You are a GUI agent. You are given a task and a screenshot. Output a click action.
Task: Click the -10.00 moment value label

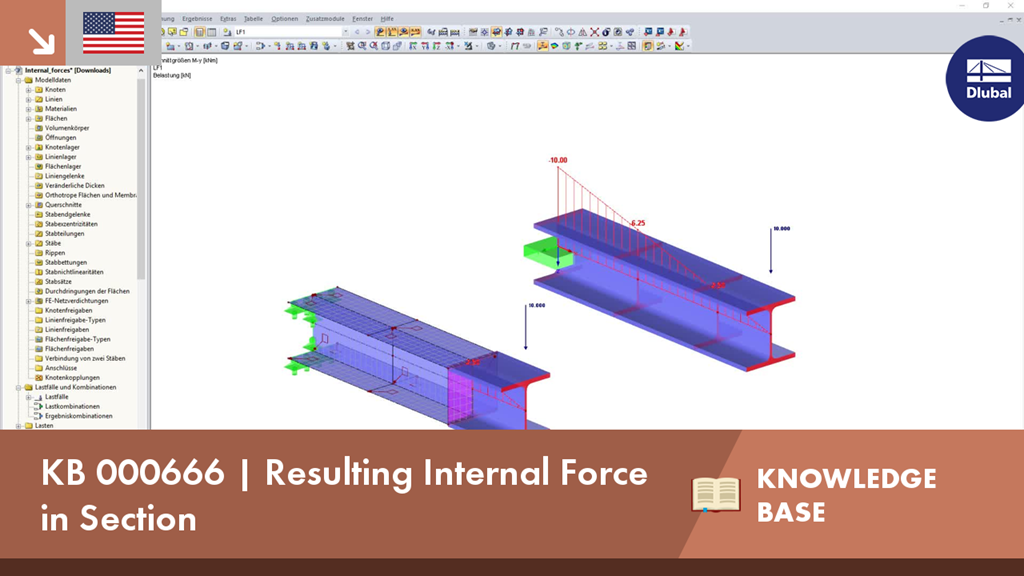(558, 160)
